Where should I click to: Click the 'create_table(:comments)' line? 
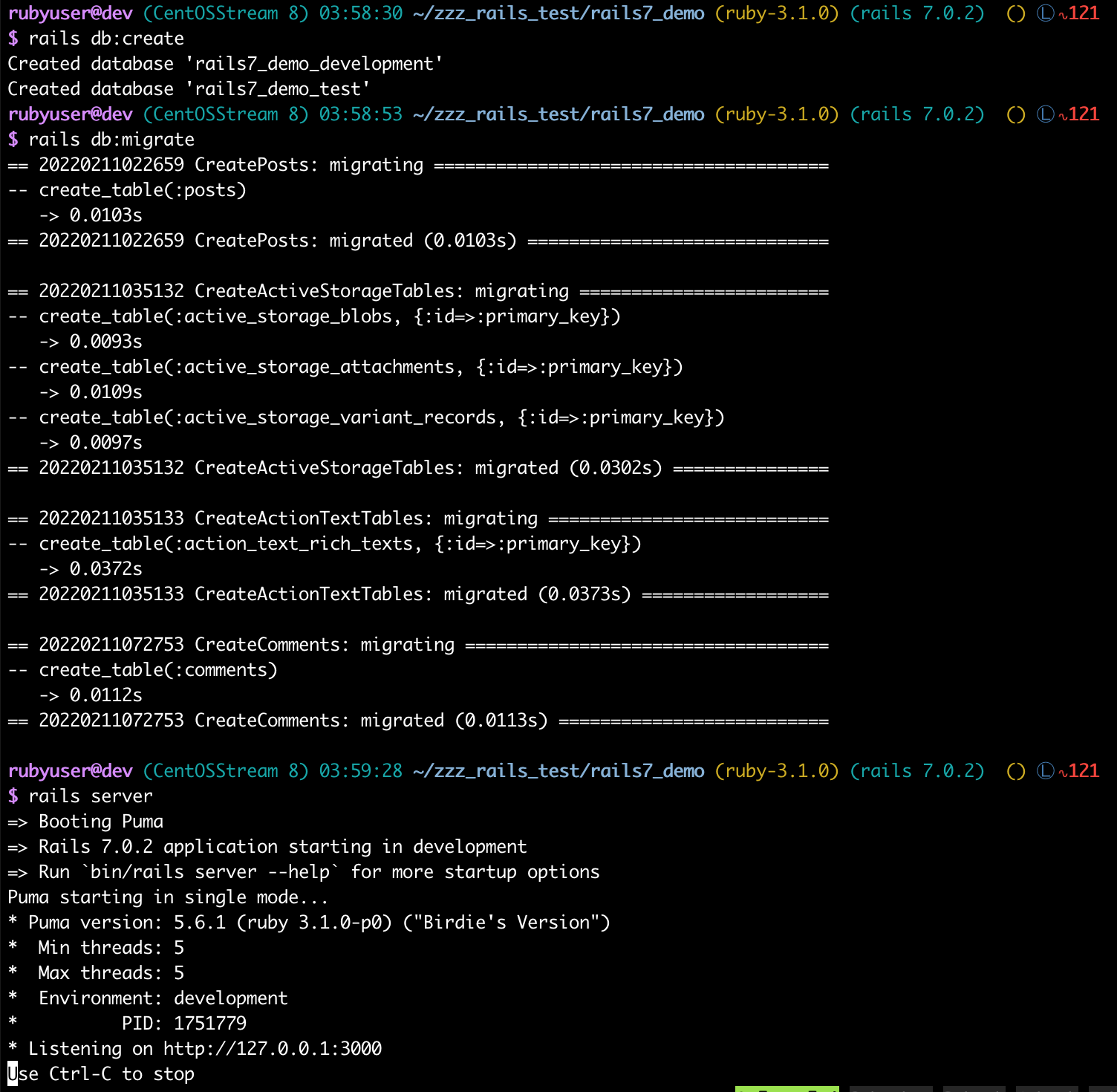(143, 670)
